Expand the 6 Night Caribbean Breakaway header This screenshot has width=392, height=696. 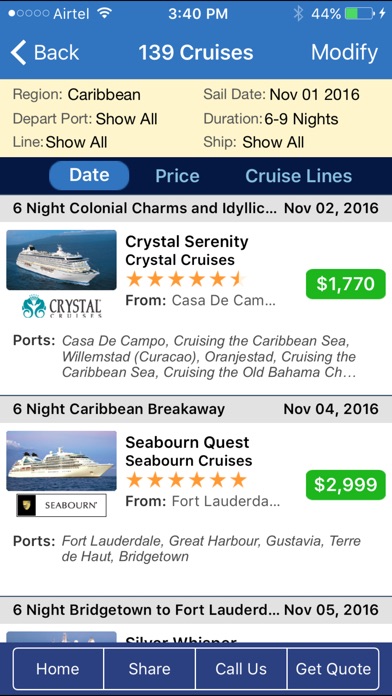[x=196, y=409]
